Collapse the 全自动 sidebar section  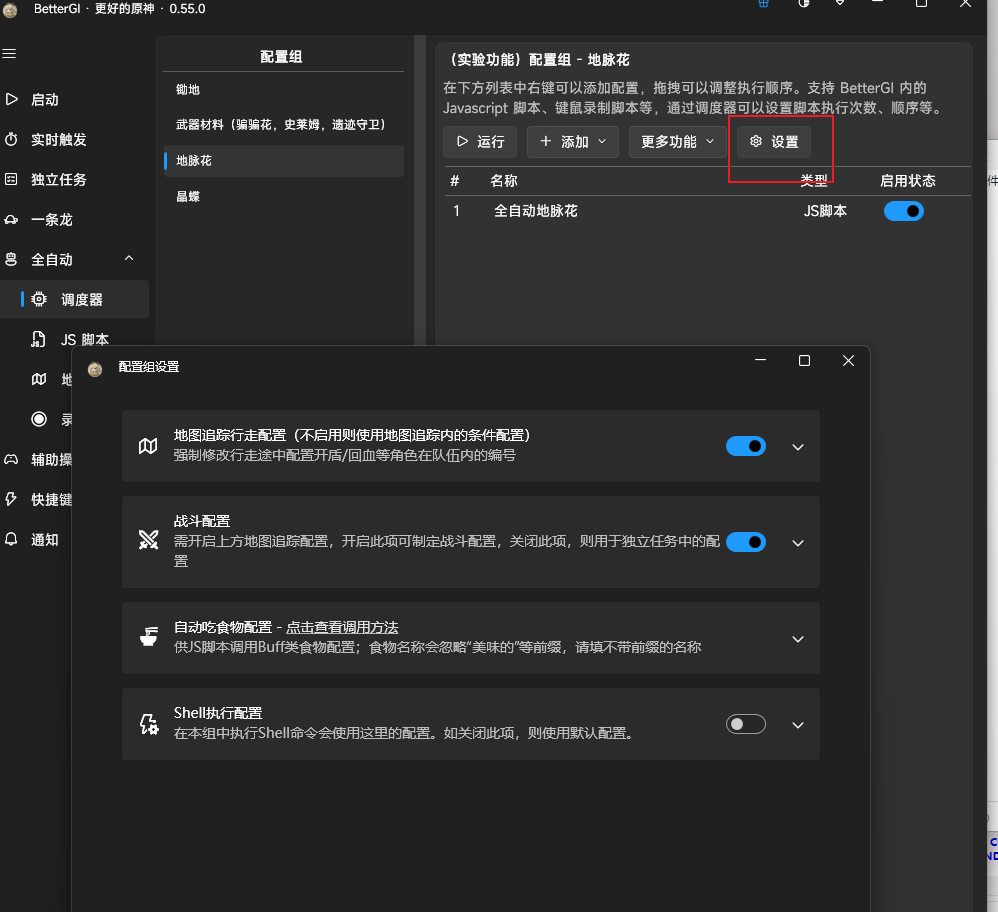tap(128, 258)
